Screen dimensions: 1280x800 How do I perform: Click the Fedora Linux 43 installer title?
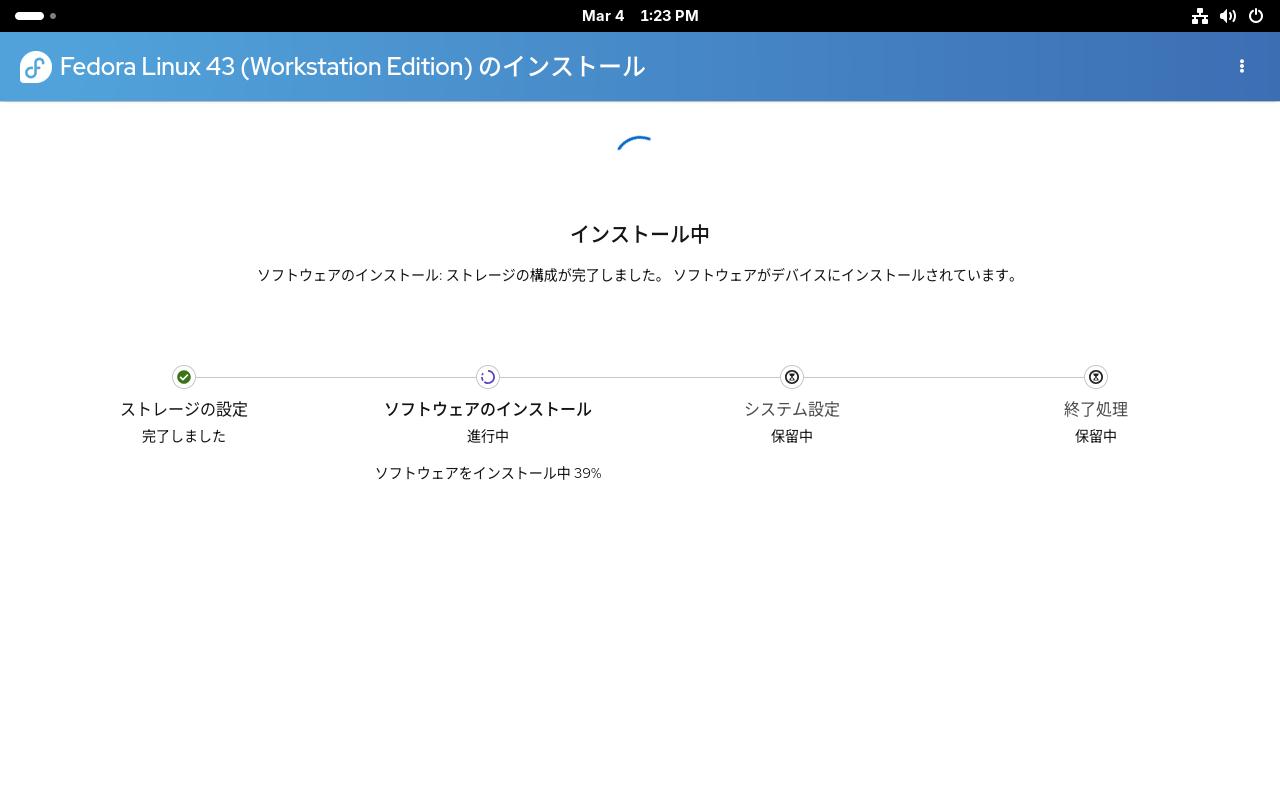pos(352,67)
